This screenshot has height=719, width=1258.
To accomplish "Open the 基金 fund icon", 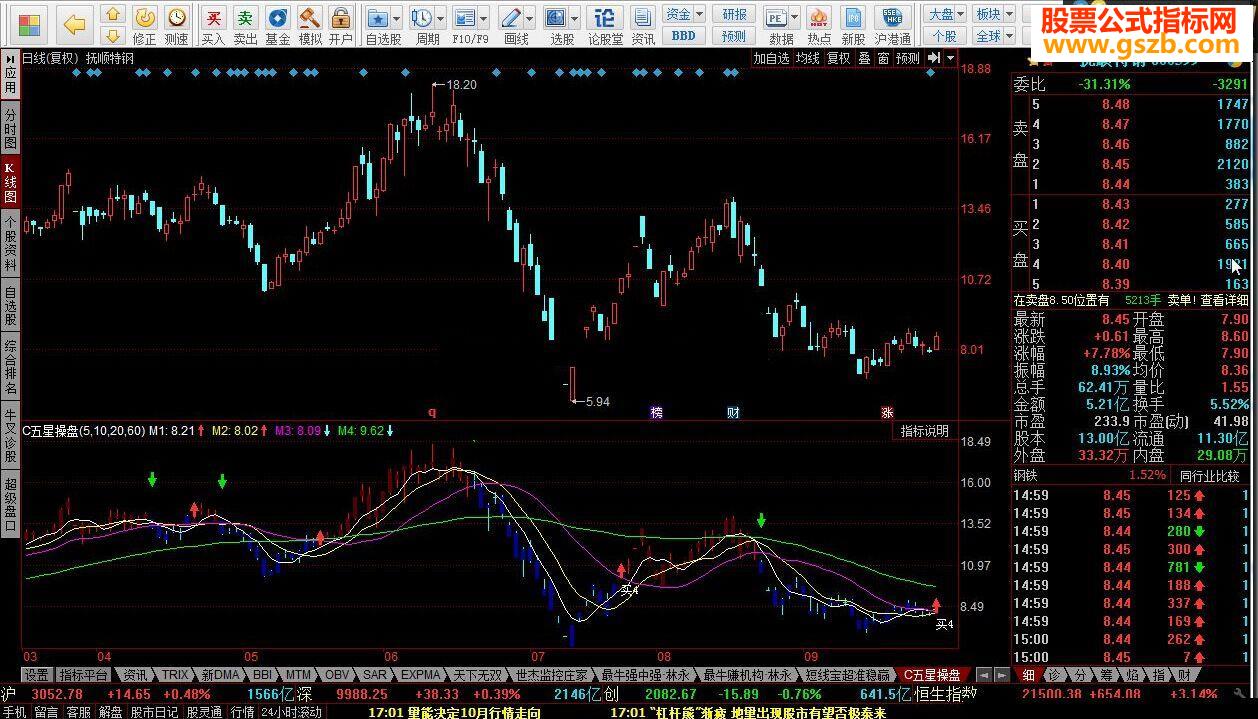I will 278,25.
